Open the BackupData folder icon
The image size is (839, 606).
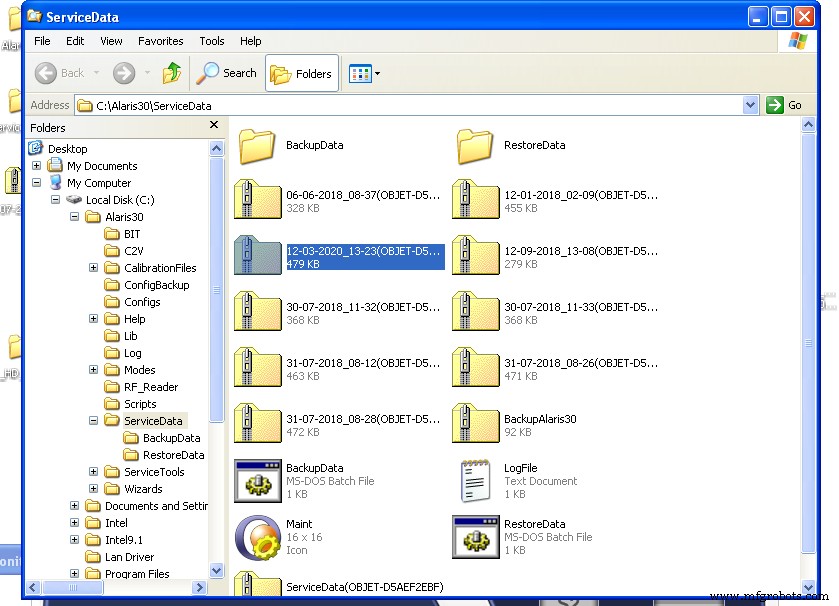point(257,146)
